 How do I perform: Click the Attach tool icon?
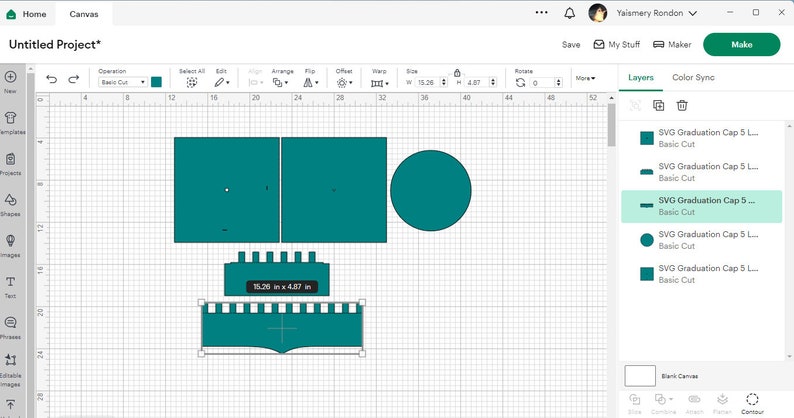click(694, 400)
